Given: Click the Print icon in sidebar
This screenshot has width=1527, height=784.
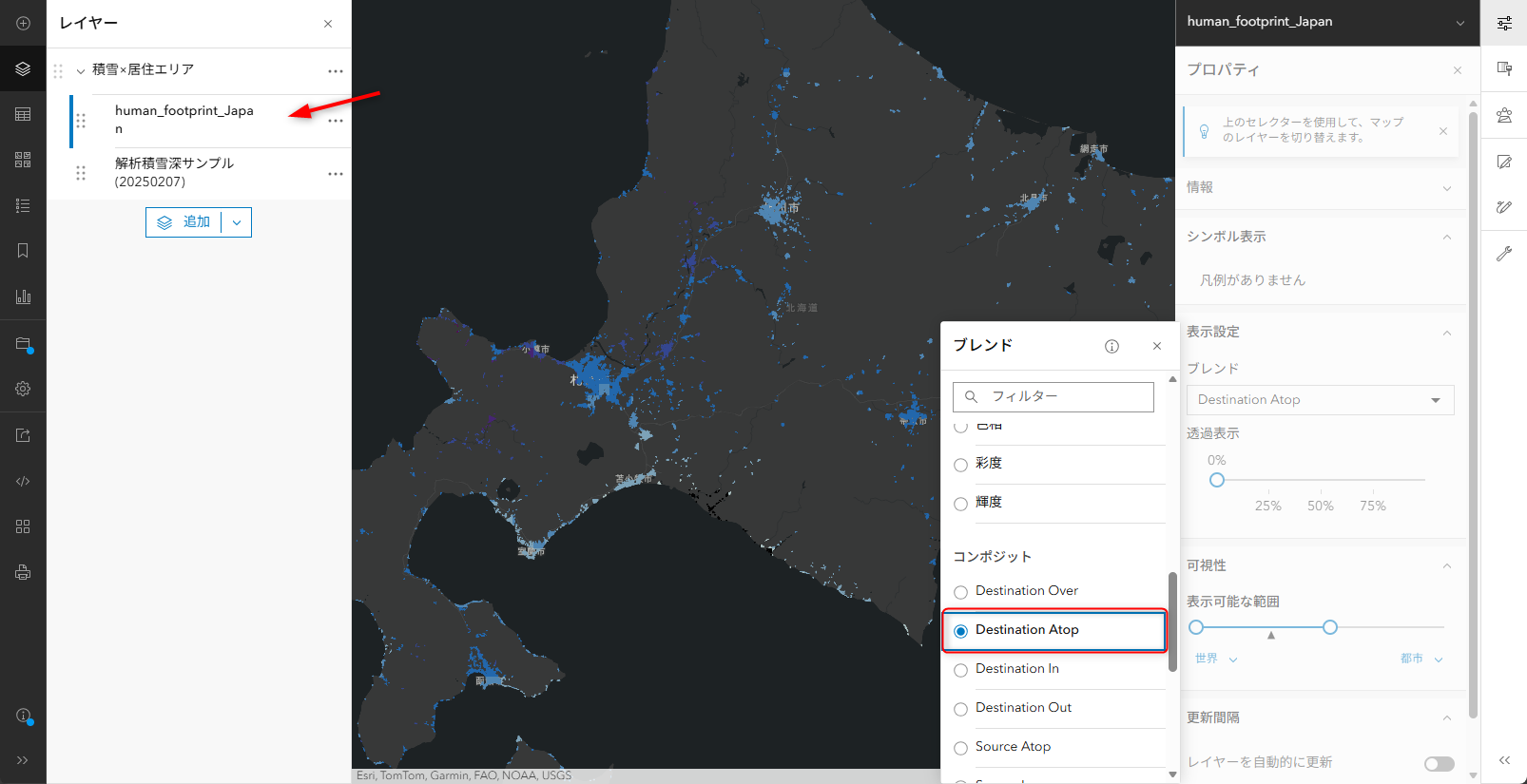Looking at the screenshot, I should (x=23, y=572).
